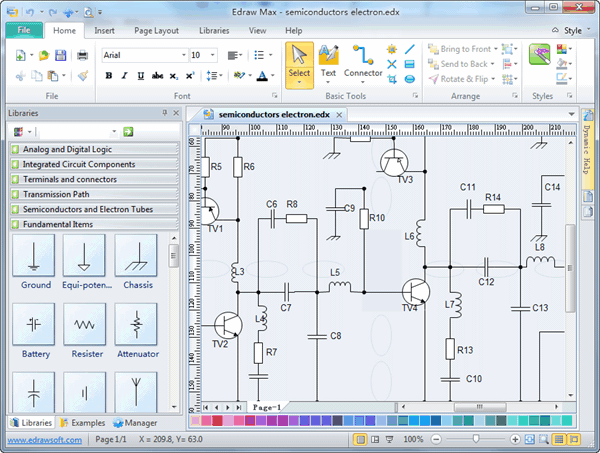Click the zoom slider handle
Screen dimensions: 600x453
pos(475,440)
